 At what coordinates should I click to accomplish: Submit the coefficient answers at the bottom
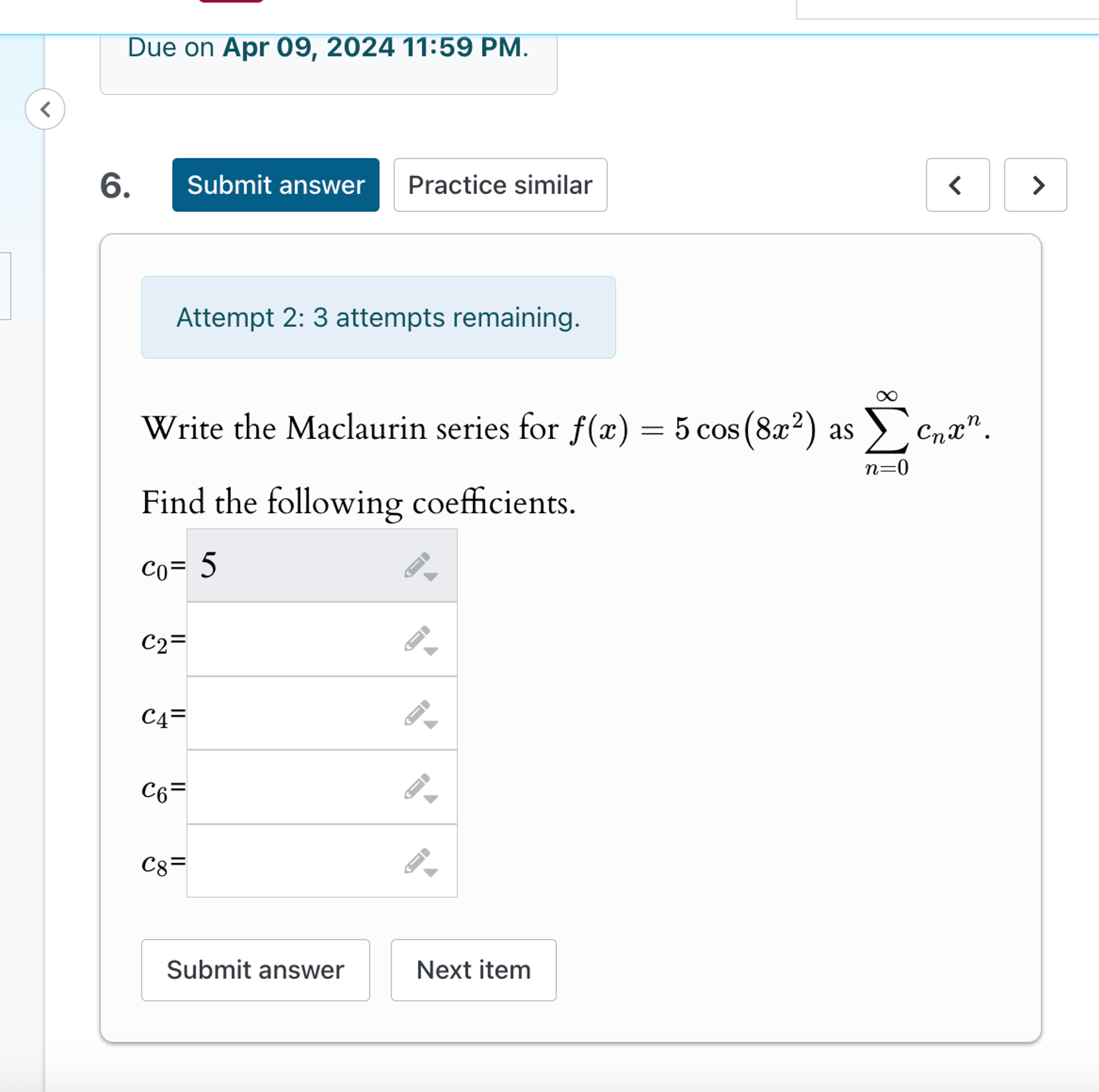click(x=255, y=970)
